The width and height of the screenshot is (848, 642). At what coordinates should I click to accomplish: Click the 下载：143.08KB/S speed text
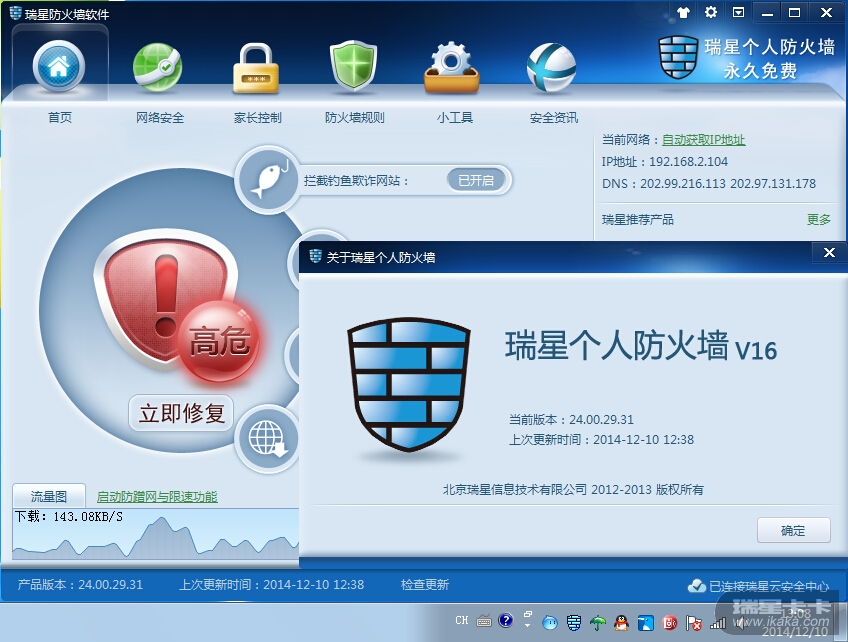pyautogui.click(x=69, y=517)
